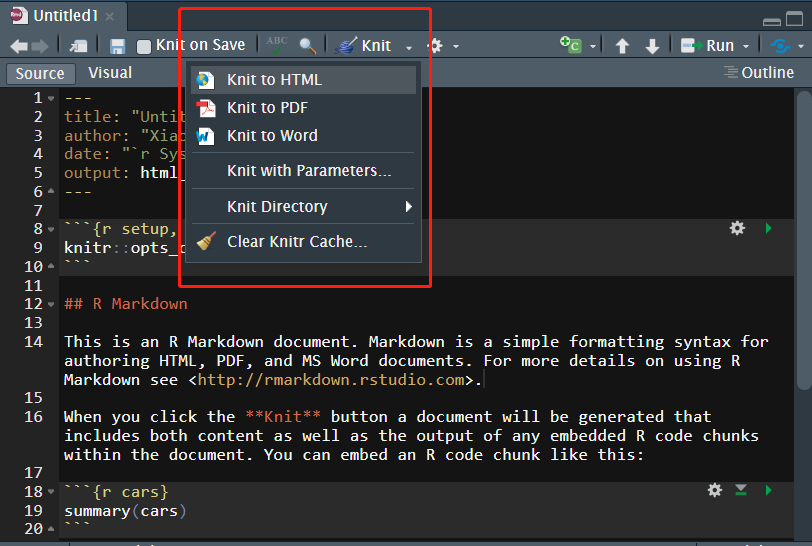Screen dimensions: 812x546
Task: Open cars chunk options gear icon
Action: pos(715,490)
